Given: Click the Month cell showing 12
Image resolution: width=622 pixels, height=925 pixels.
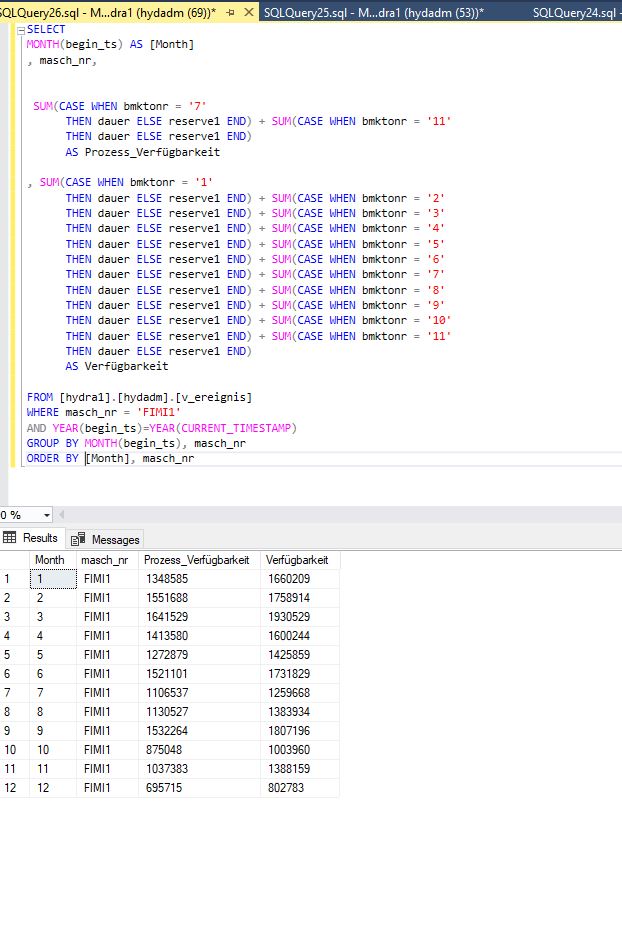Looking at the screenshot, I should (53, 788).
